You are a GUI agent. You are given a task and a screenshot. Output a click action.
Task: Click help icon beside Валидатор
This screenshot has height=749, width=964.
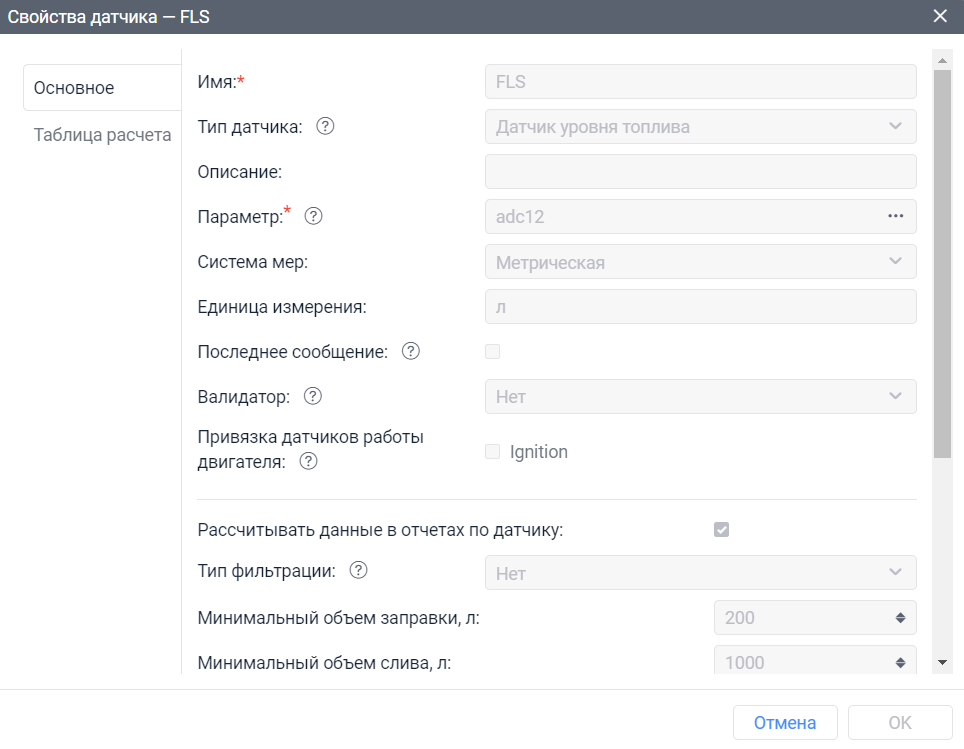[312, 396]
